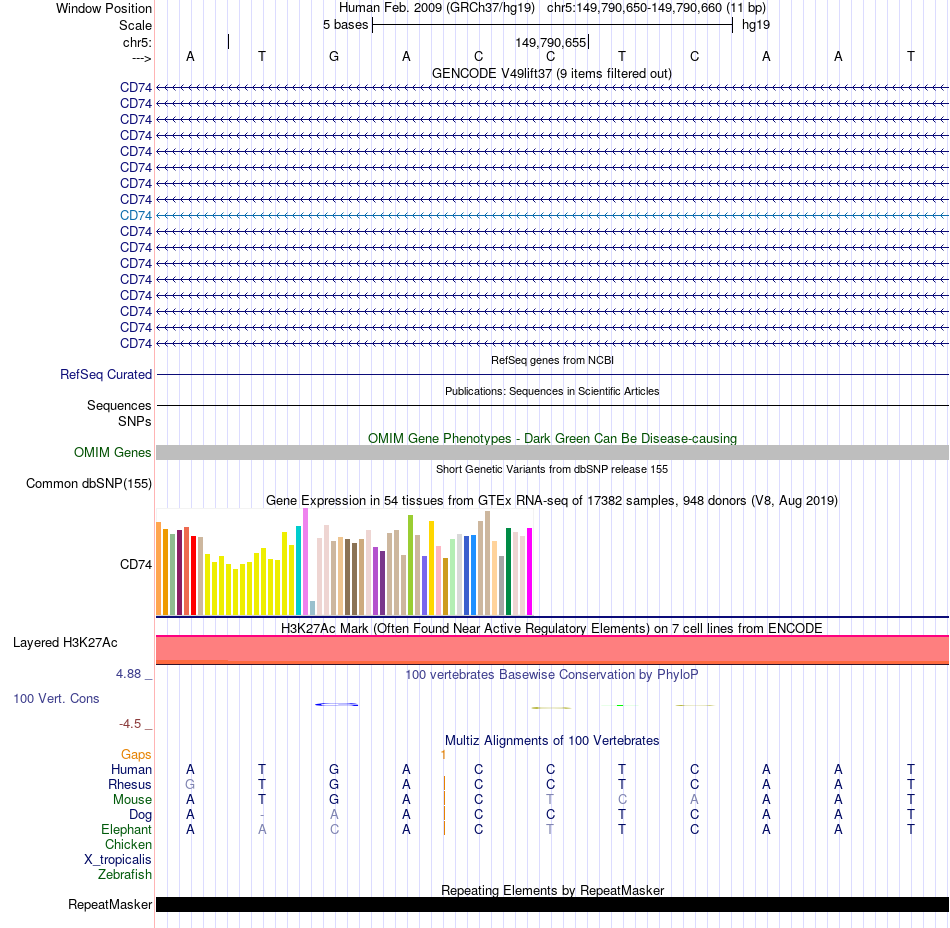Click the CD74 label of the GTEx chart
This screenshot has width=950, height=928.
[136, 565]
